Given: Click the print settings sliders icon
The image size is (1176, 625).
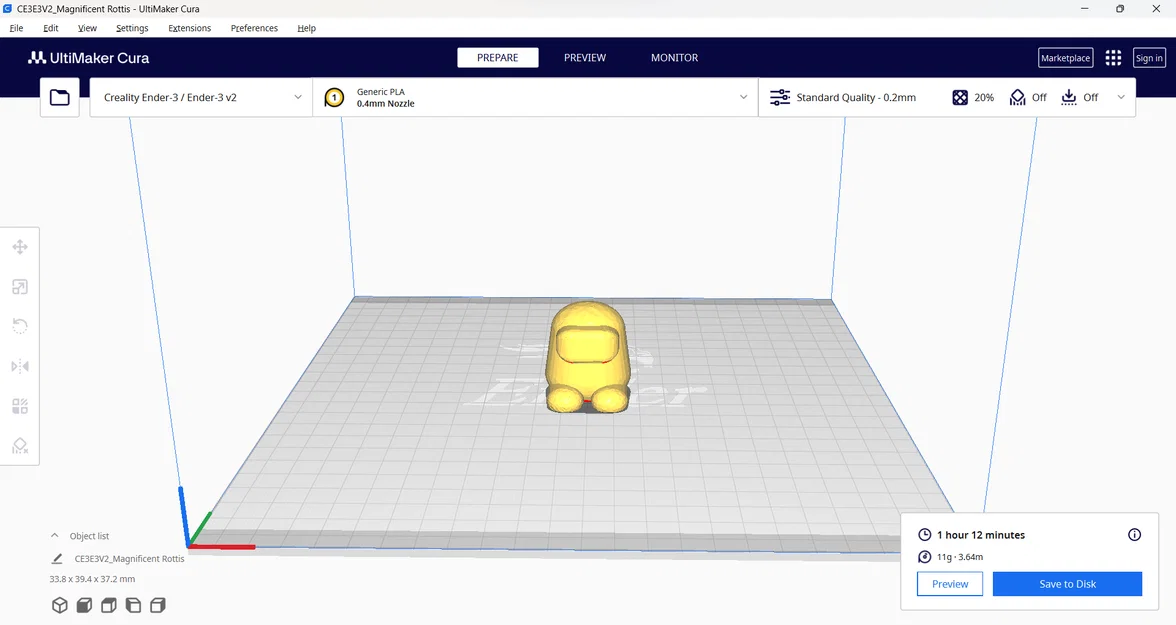Looking at the screenshot, I should (x=780, y=98).
